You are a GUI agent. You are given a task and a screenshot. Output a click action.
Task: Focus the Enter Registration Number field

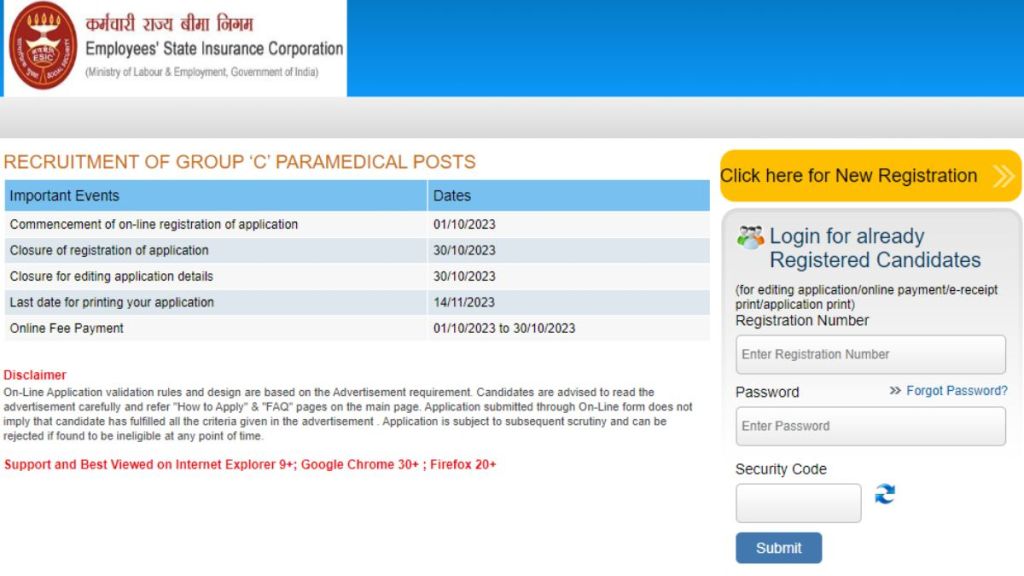tap(871, 355)
